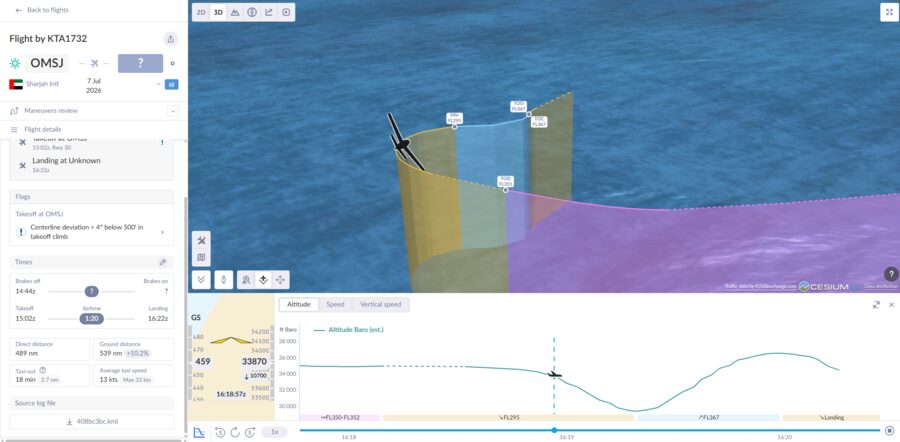Collapse the bottom panel with double chevron
900x442 pixels.
pyautogui.click(x=201, y=280)
